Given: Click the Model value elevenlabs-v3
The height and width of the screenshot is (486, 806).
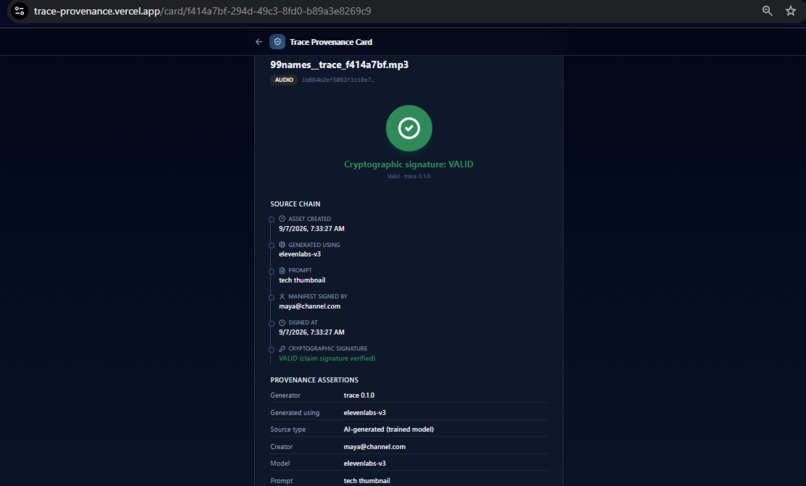Looking at the screenshot, I should point(364,463).
